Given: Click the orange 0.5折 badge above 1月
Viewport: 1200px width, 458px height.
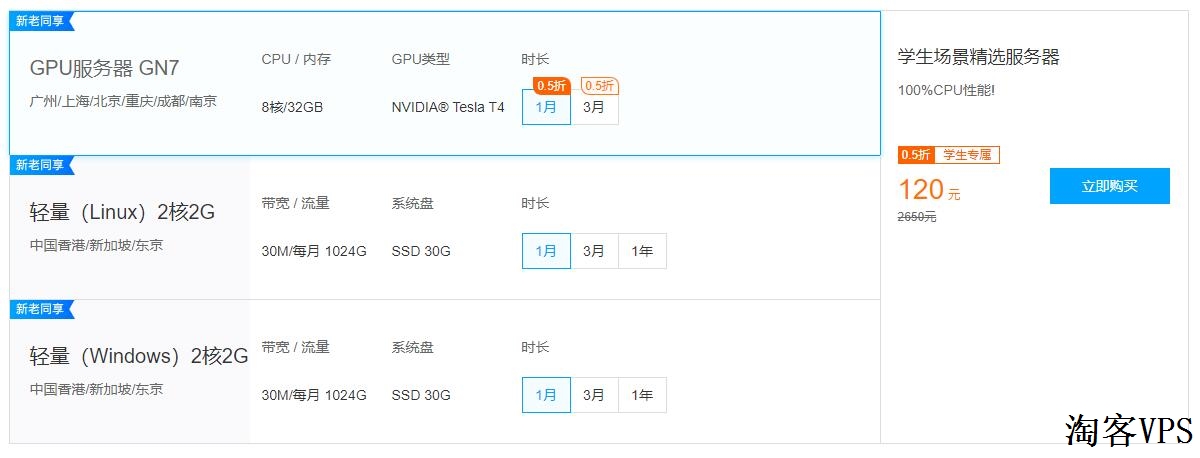Looking at the screenshot, I should point(551,86).
